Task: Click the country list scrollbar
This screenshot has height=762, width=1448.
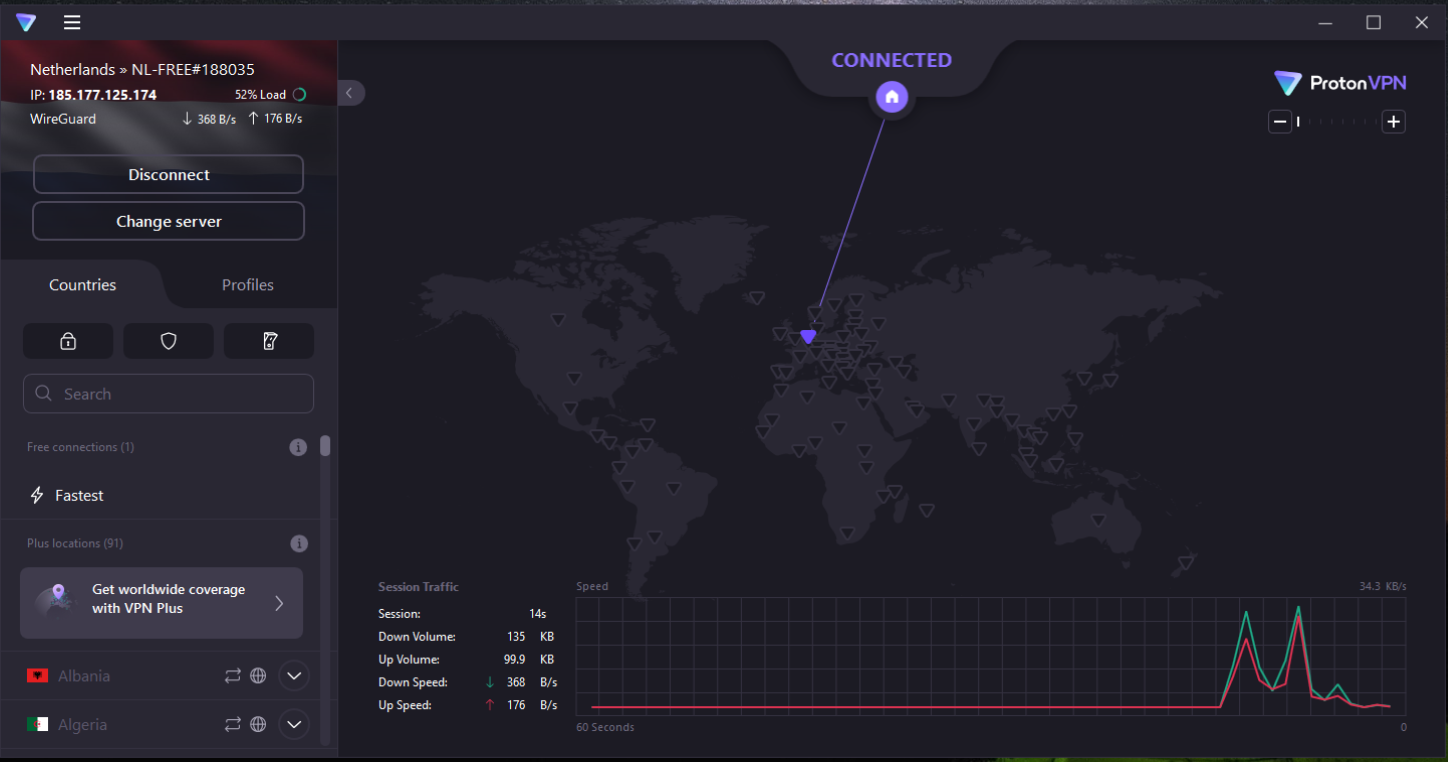Action: [x=325, y=446]
